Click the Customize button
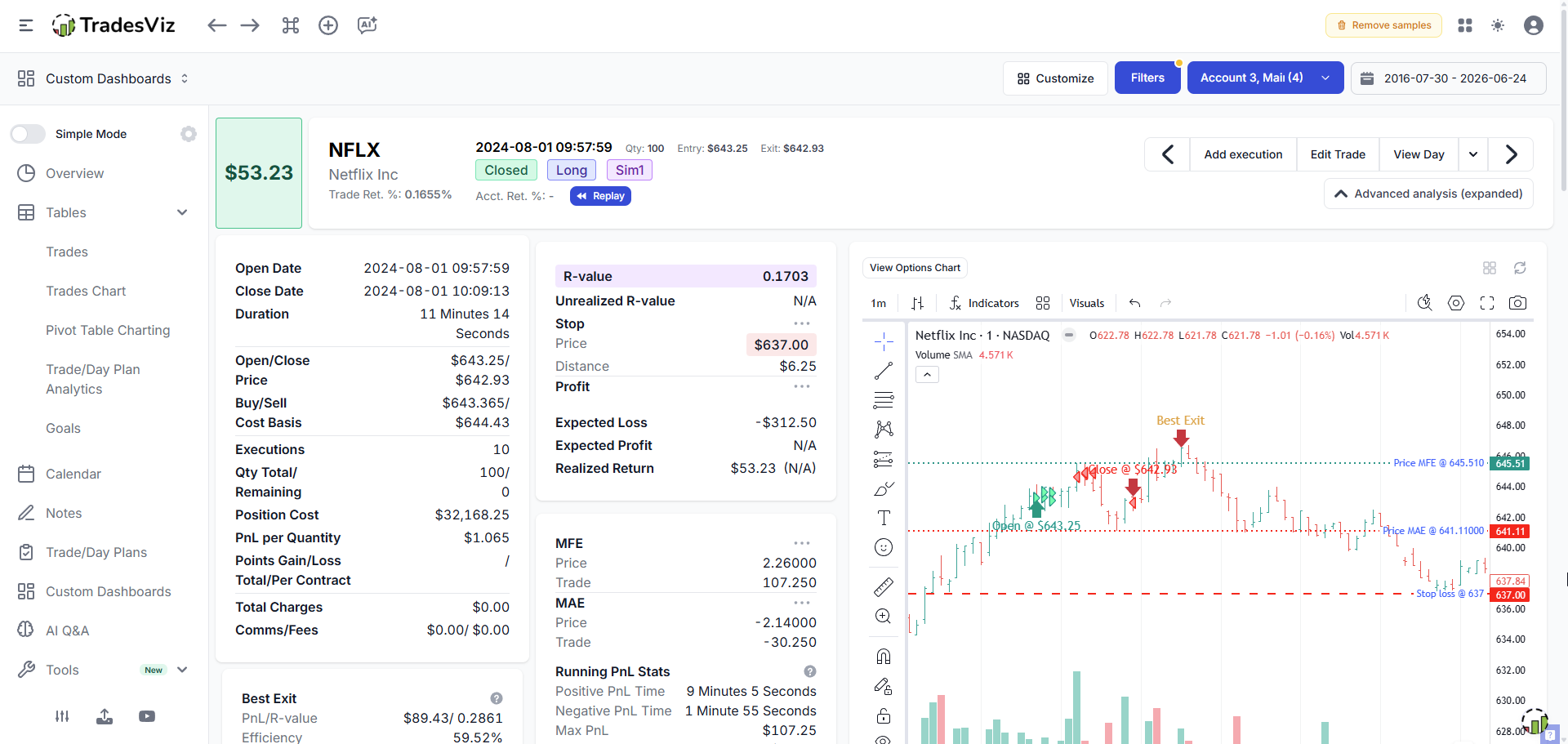The image size is (1568, 744). click(x=1055, y=78)
